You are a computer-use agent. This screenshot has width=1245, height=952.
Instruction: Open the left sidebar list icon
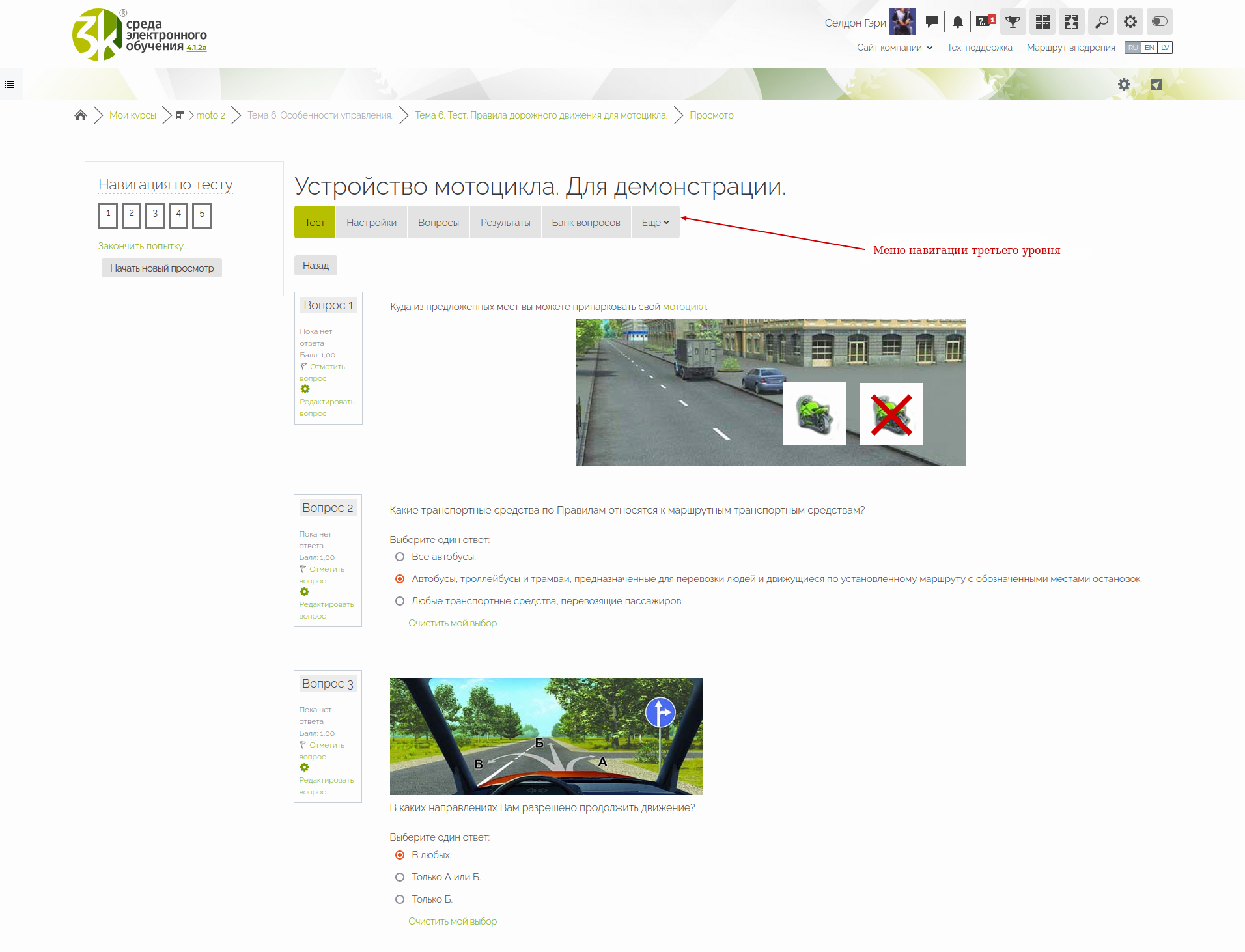pos(9,84)
